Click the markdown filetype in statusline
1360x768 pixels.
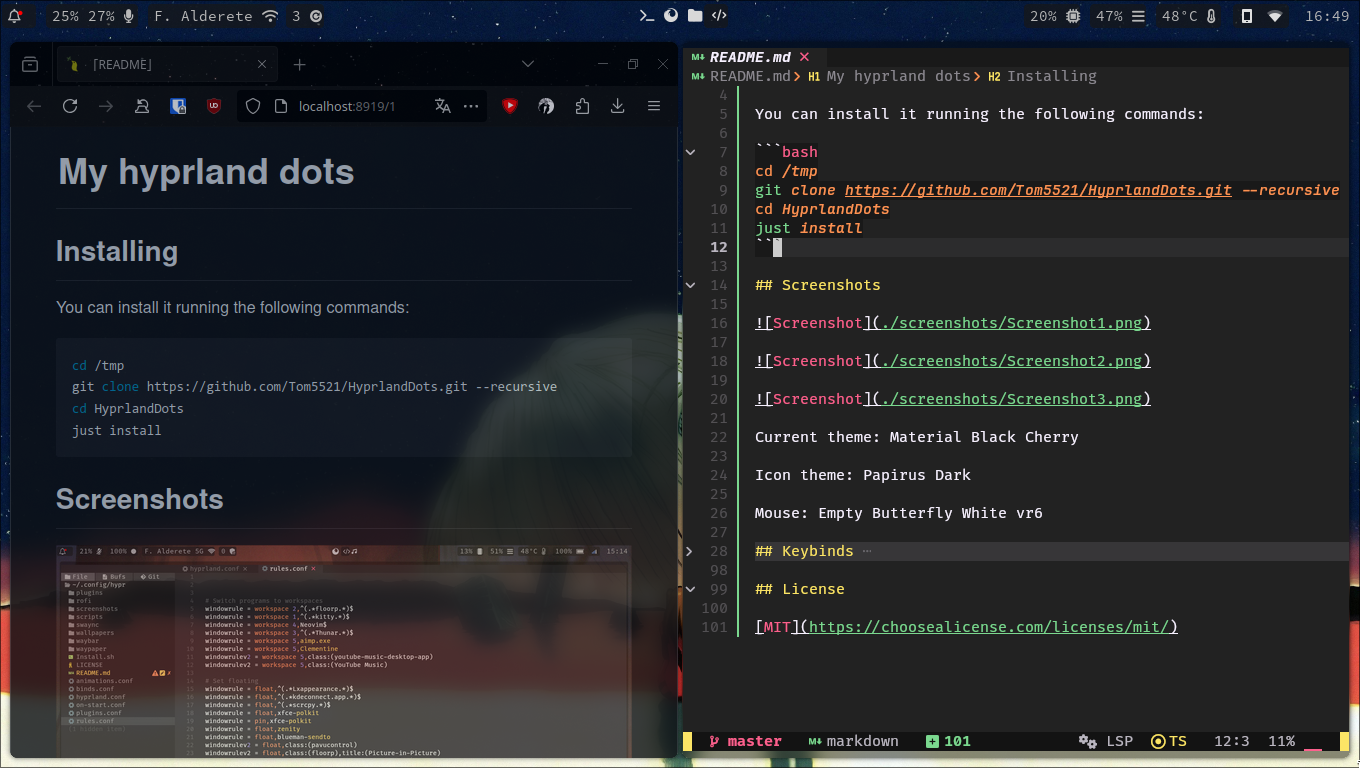tap(853, 741)
